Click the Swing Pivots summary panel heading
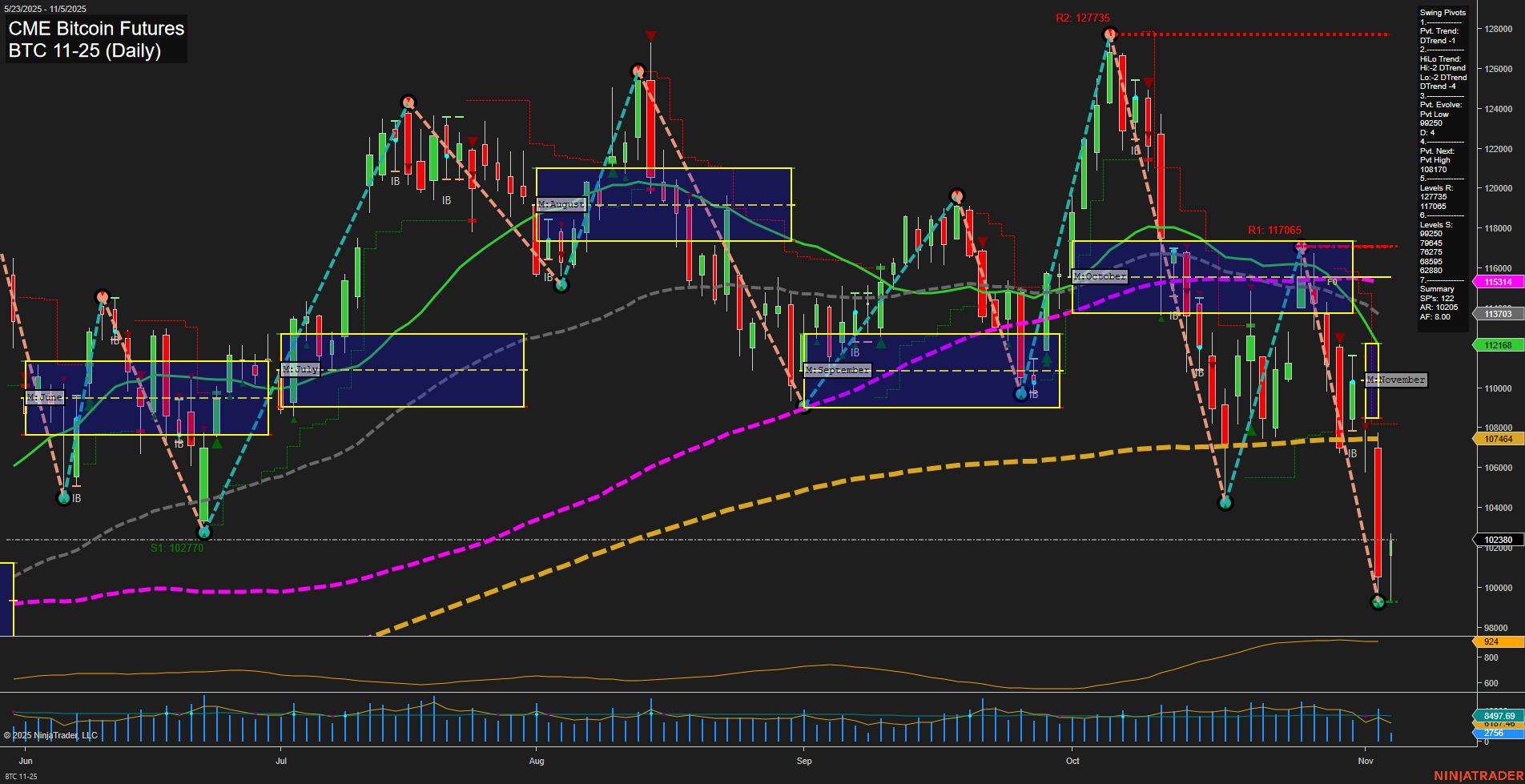This screenshot has height=784, width=1525. click(1443, 13)
